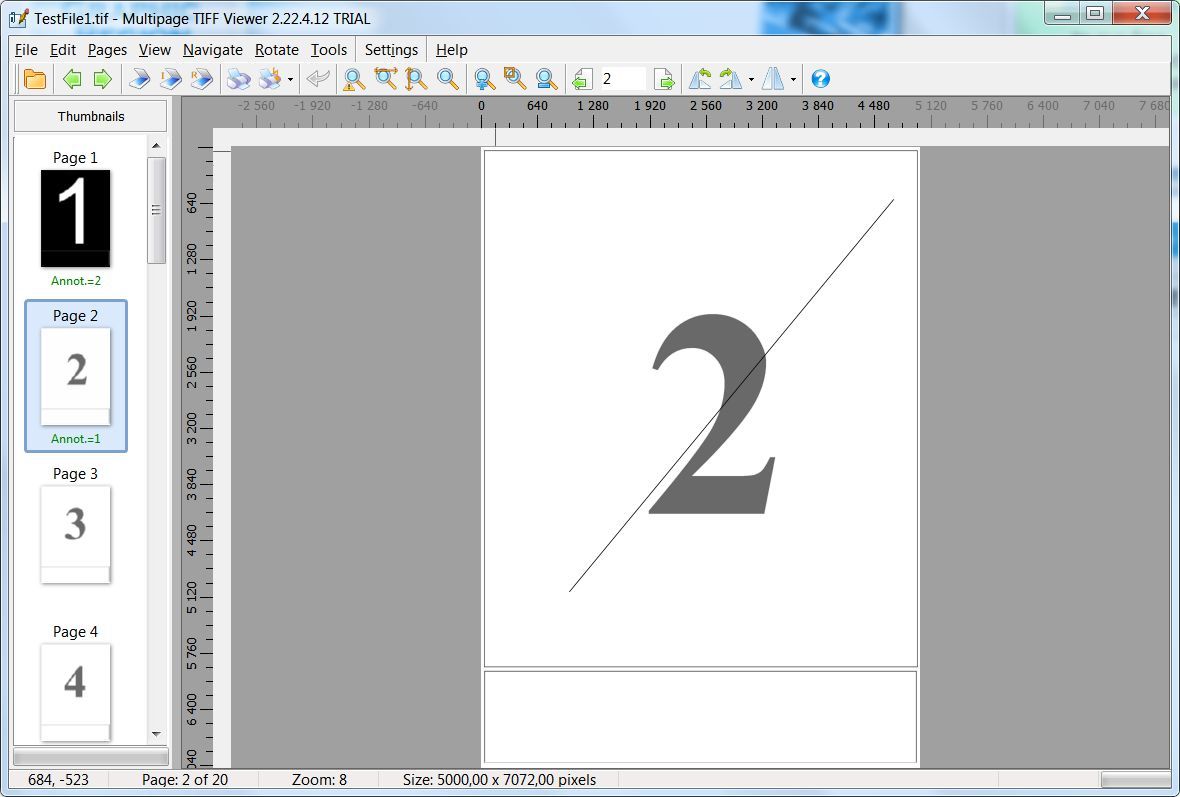The image size is (1180, 797).
Task: Open the Rotate menu
Action: 277,50
